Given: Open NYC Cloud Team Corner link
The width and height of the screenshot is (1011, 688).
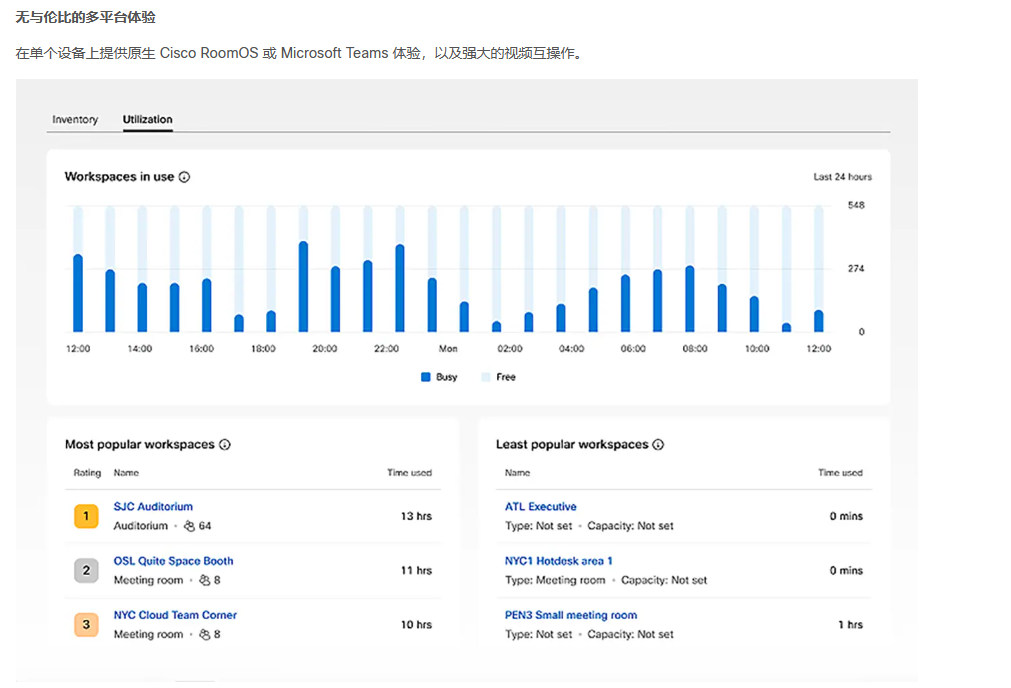Looking at the screenshot, I should (175, 615).
